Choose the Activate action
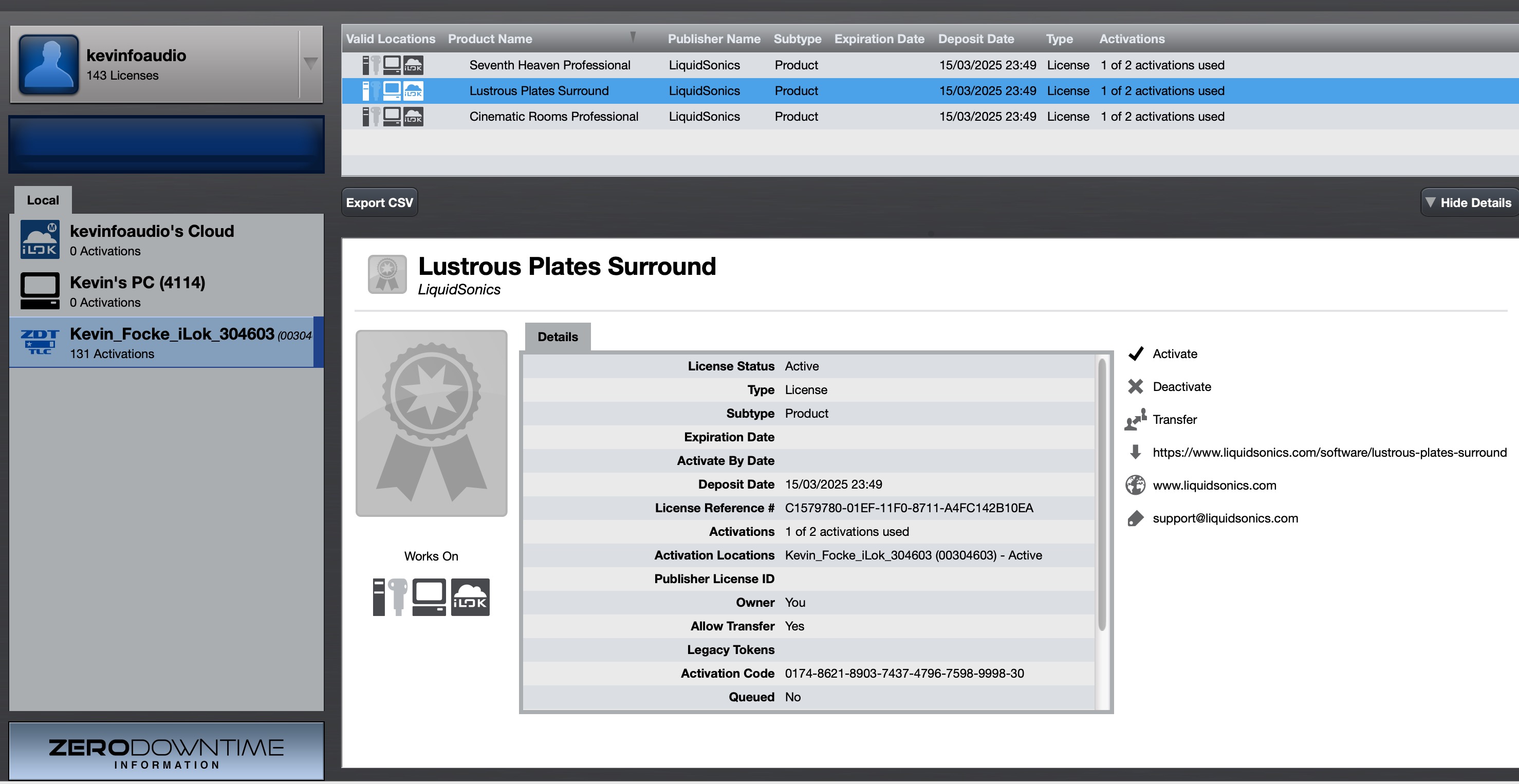Image resolution: width=1519 pixels, height=784 pixels. (x=1175, y=353)
